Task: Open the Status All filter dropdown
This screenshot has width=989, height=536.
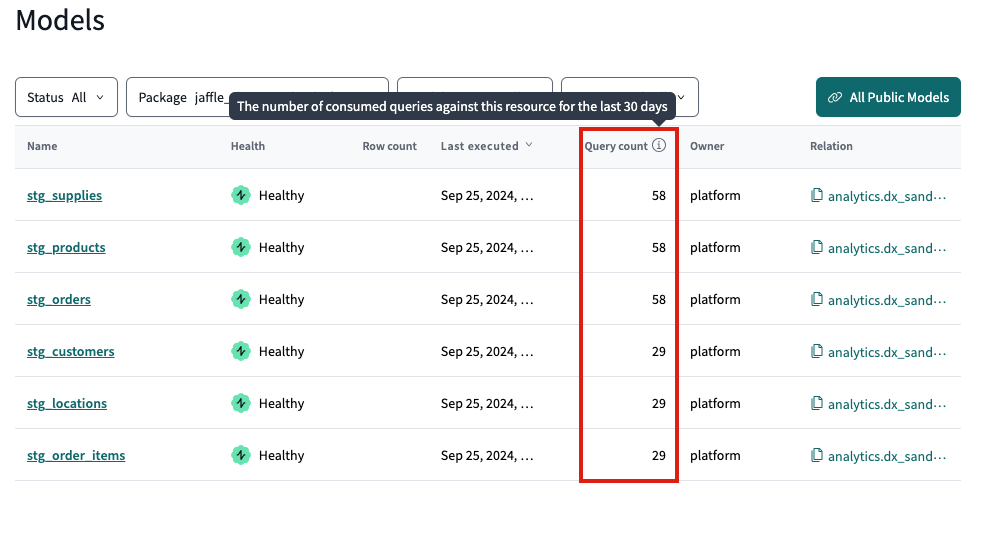Action: [x=66, y=98]
